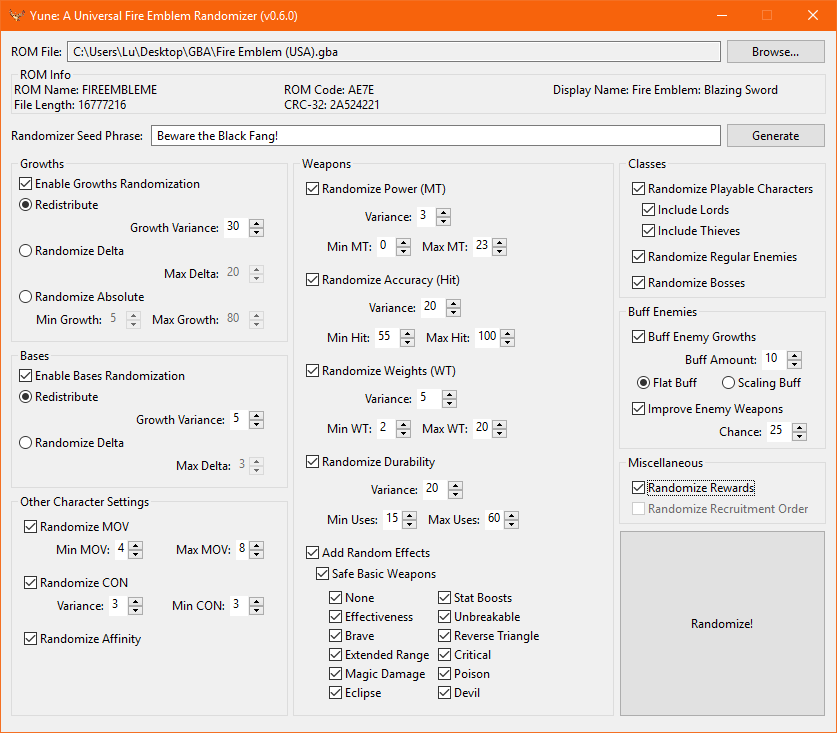
Task: Toggle Include Lords checkbox
Action: click(649, 210)
